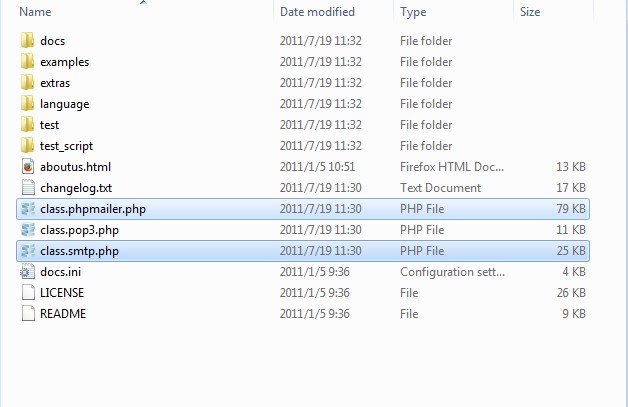Click the PHP File type of class.pop3.php
Screen dimensions: 628x407
[422, 230]
